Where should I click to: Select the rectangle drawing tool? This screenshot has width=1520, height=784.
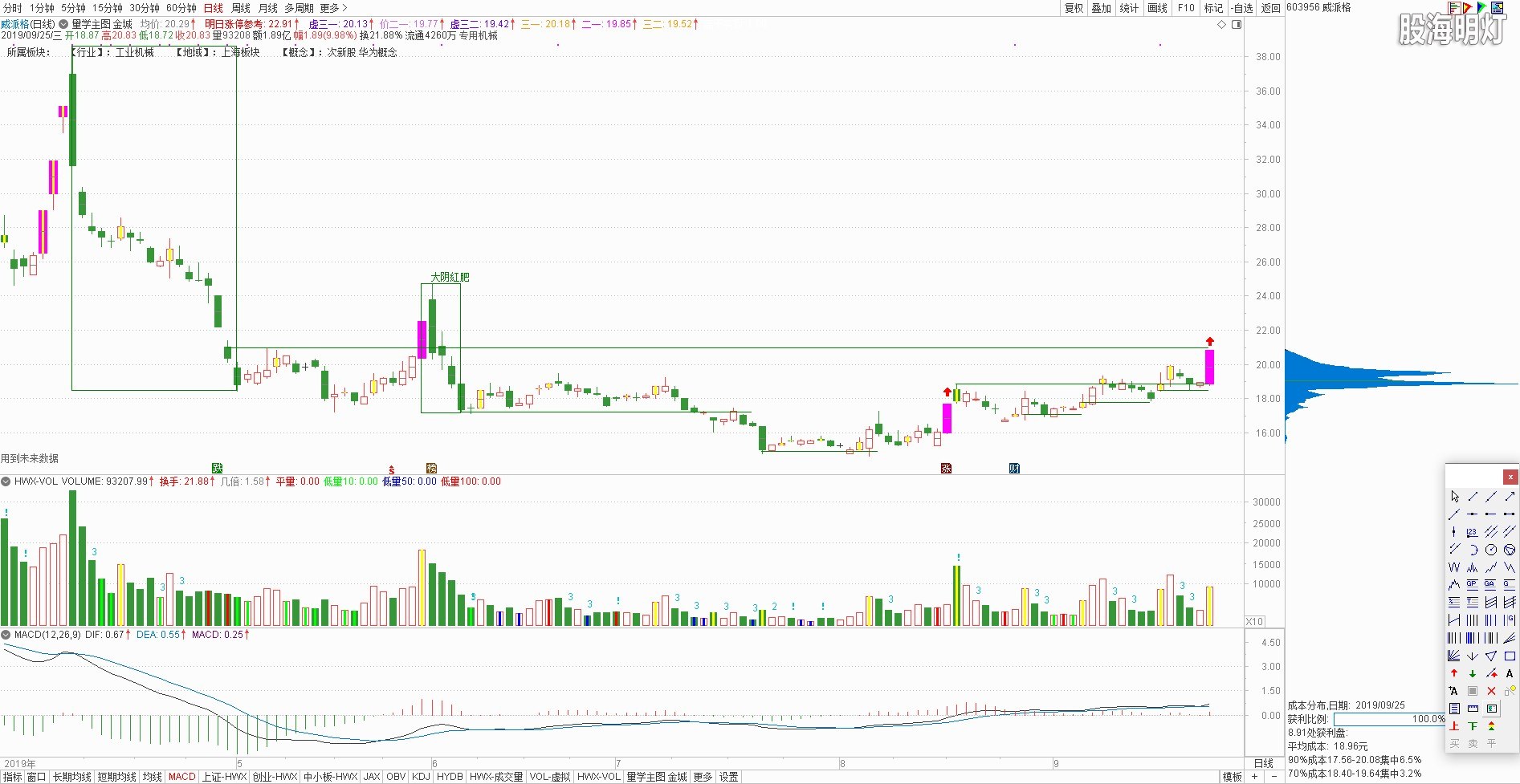[x=1510, y=656]
